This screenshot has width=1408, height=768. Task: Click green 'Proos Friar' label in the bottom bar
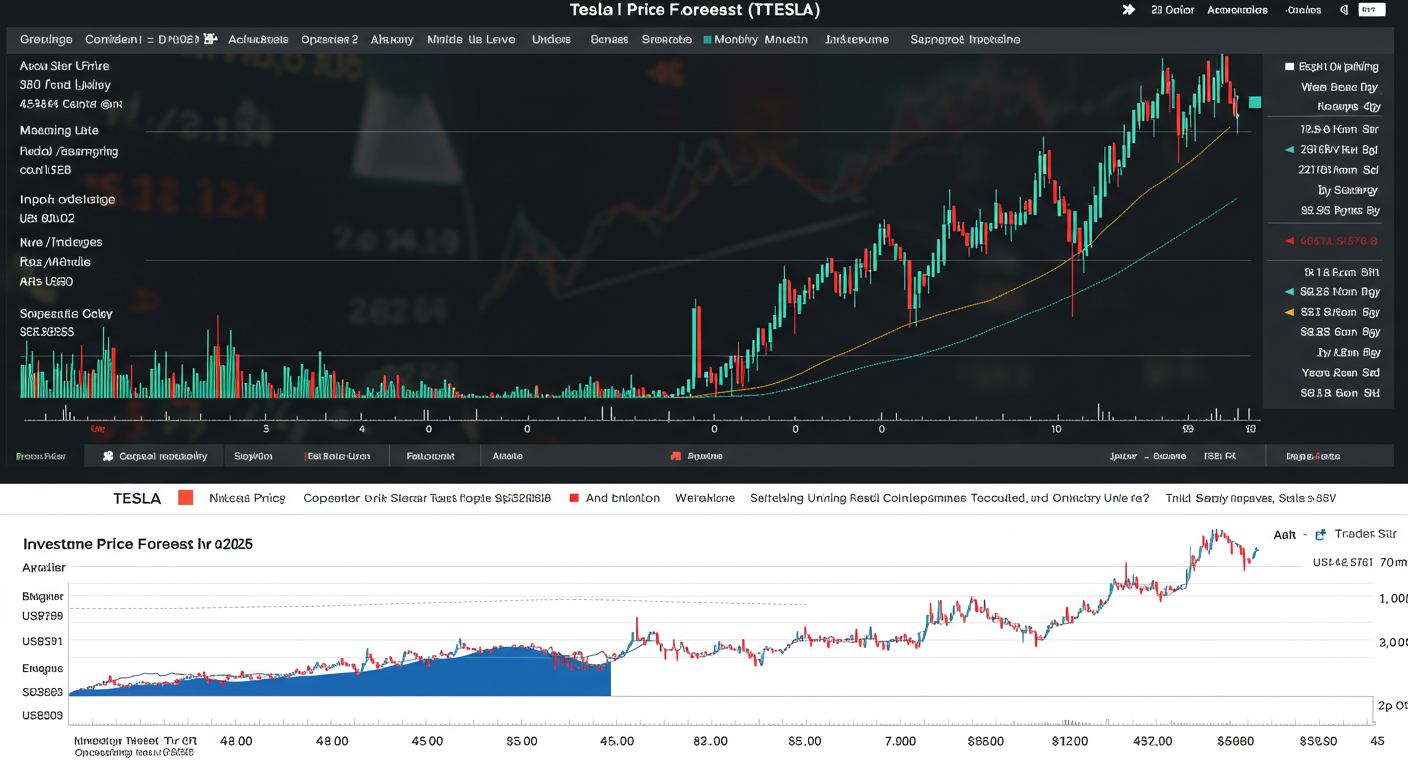[x=40, y=456]
